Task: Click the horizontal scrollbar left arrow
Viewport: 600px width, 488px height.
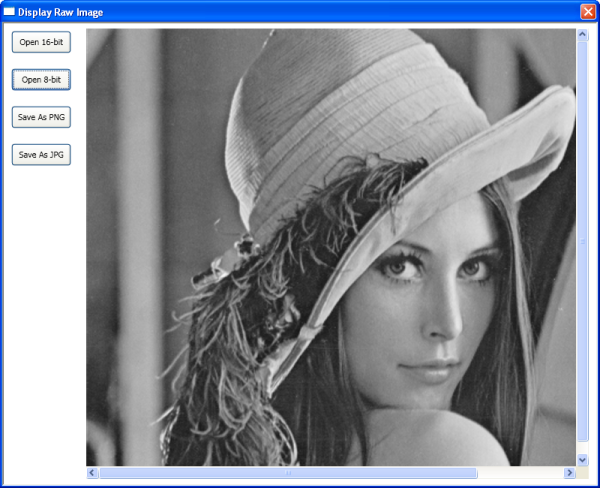Action: click(92, 473)
